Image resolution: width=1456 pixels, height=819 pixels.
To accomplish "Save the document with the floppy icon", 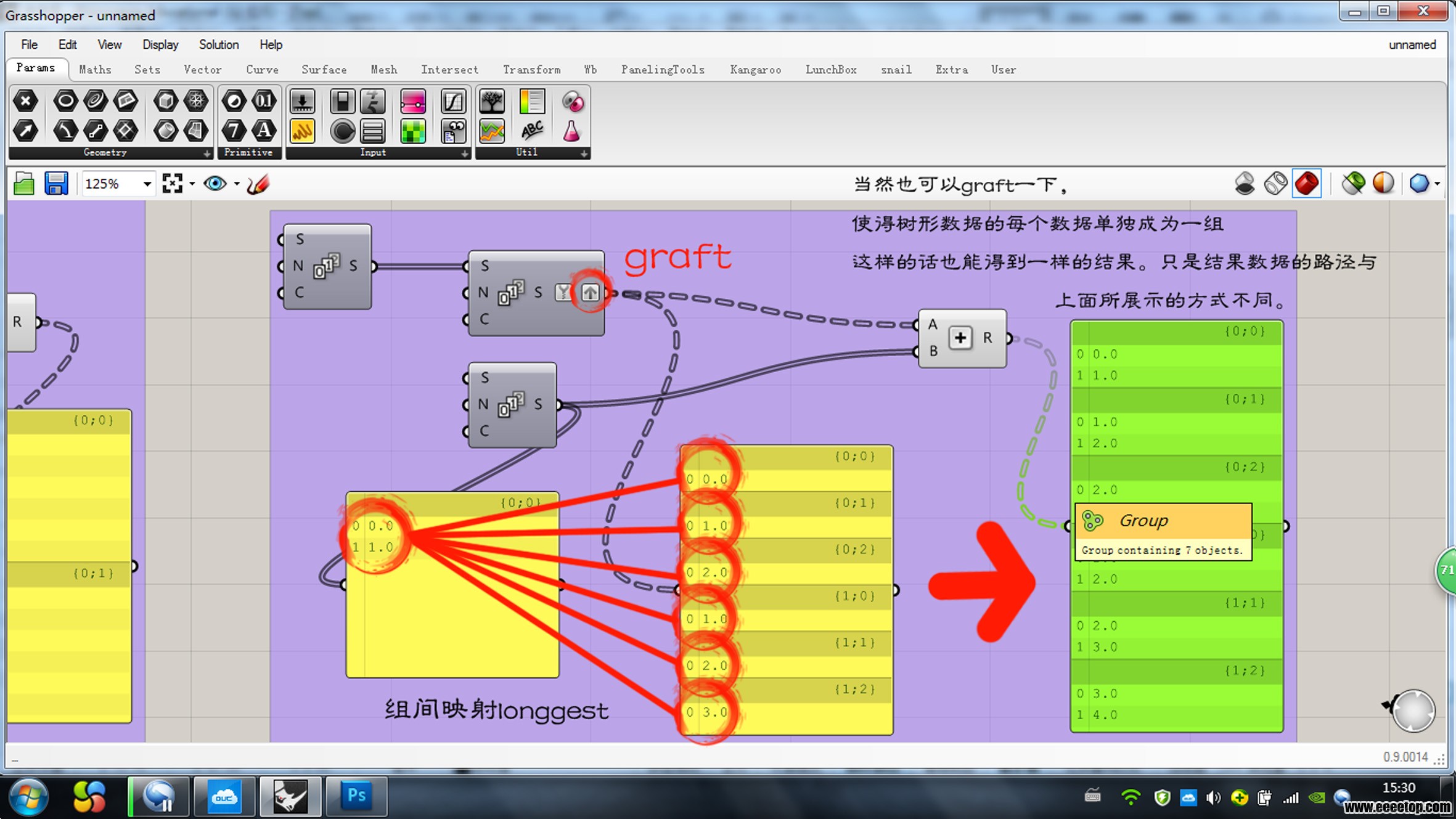I will pos(56,184).
